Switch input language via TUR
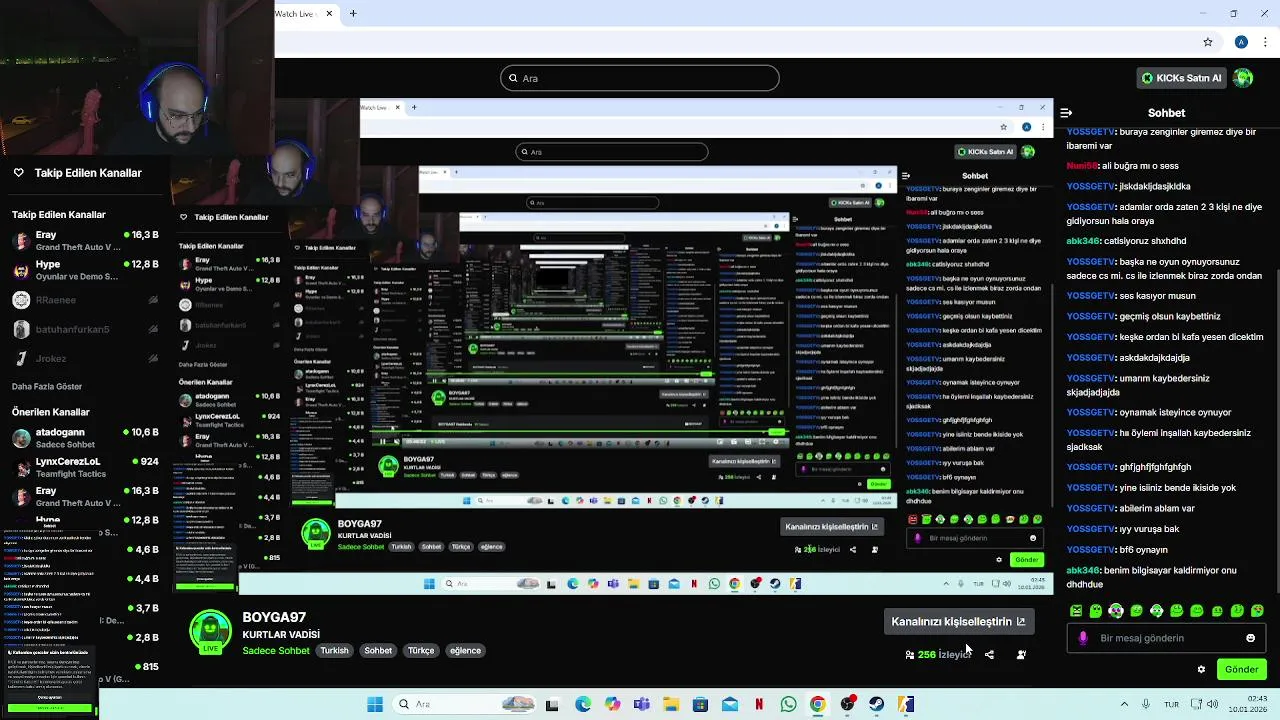This screenshot has height=720, width=1280. (x=1171, y=704)
